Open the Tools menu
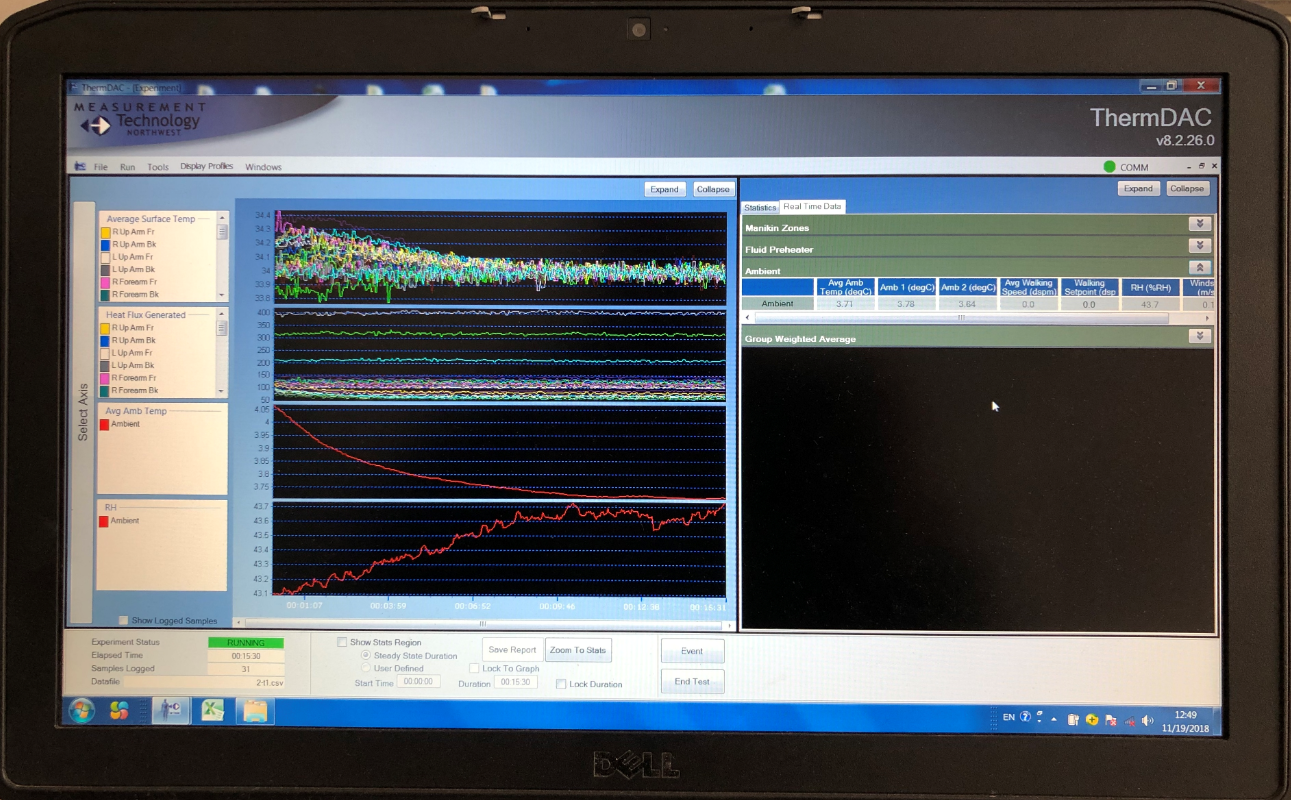 pos(158,167)
